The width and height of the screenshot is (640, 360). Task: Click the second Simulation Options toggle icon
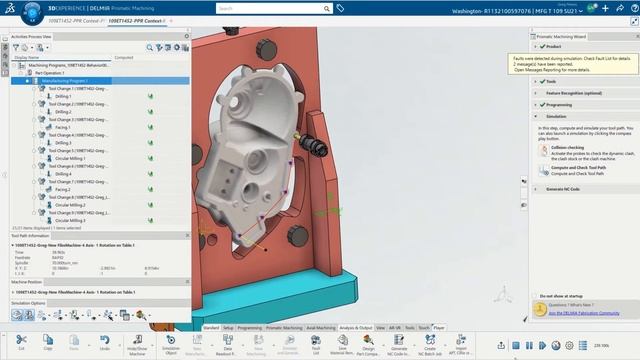pyautogui.click(x=29, y=315)
